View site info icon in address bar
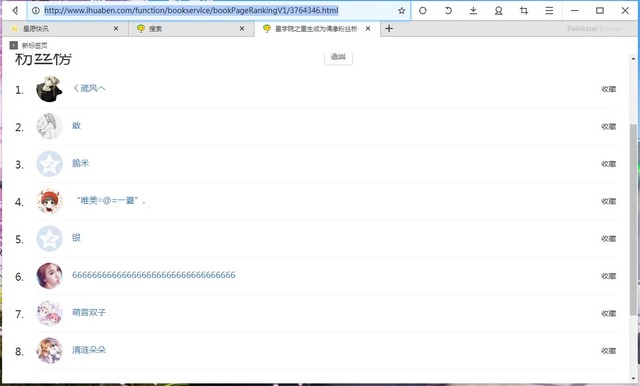This screenshot has height=386, width=640. coord(36,11)
